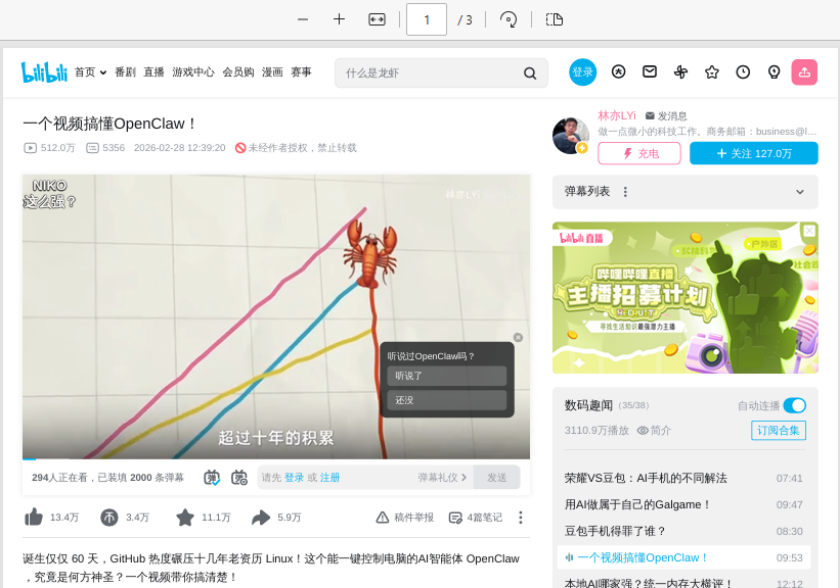Go to the 游戏中心 navigation item
Image resolution: width=840 pixels, height=588 pixels.
[193, 72]
